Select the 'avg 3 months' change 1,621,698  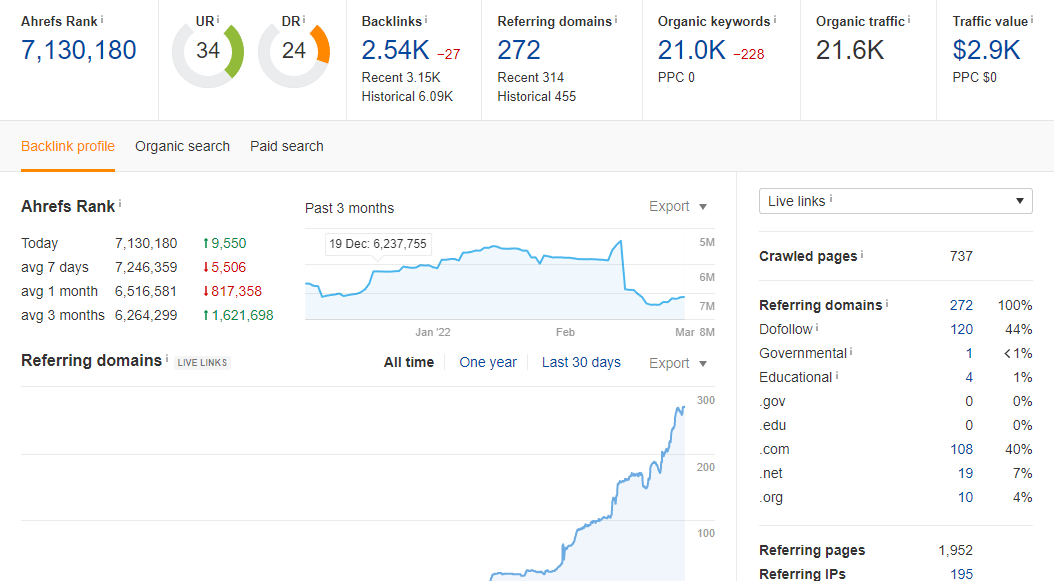238,315
